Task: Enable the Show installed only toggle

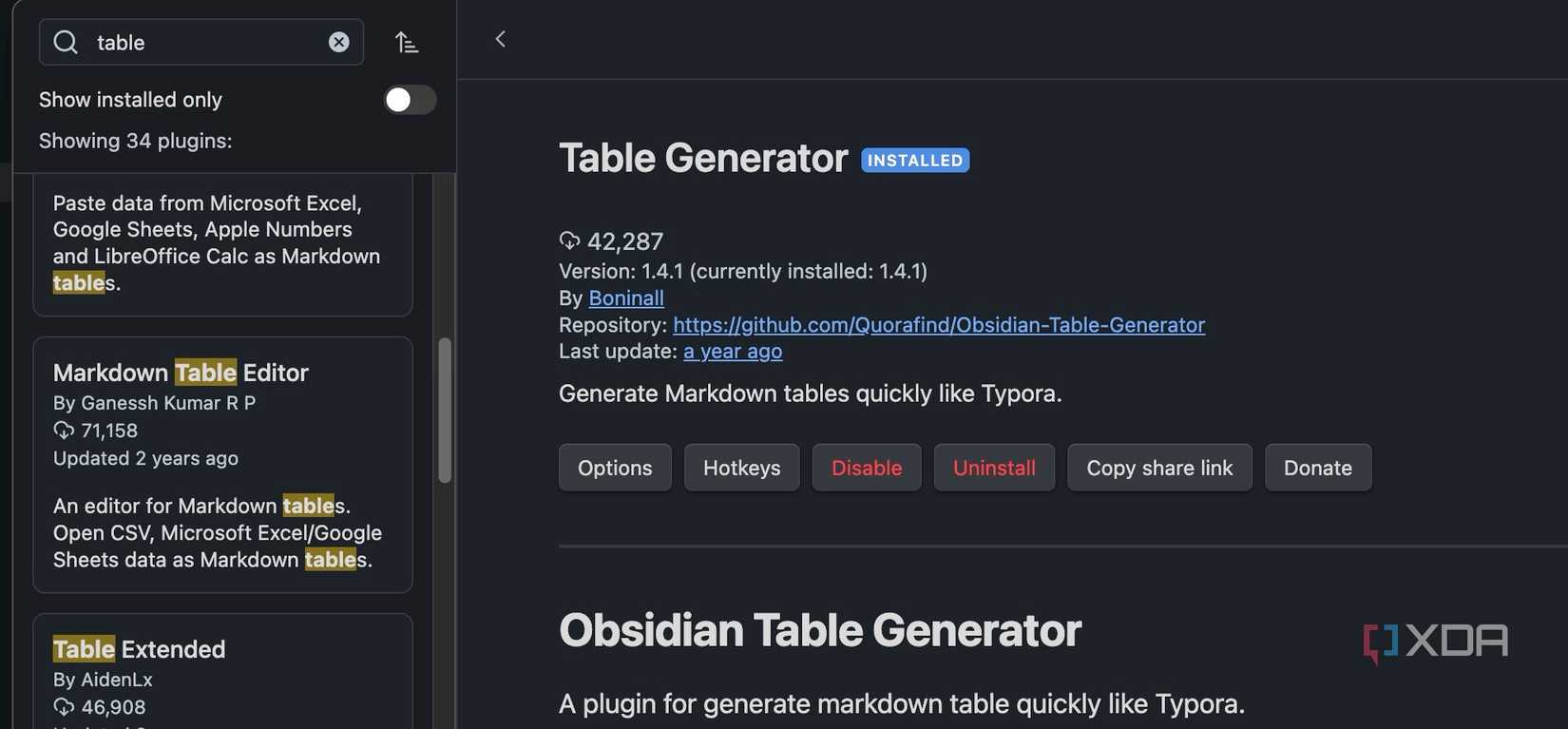Action: (410, 99)
